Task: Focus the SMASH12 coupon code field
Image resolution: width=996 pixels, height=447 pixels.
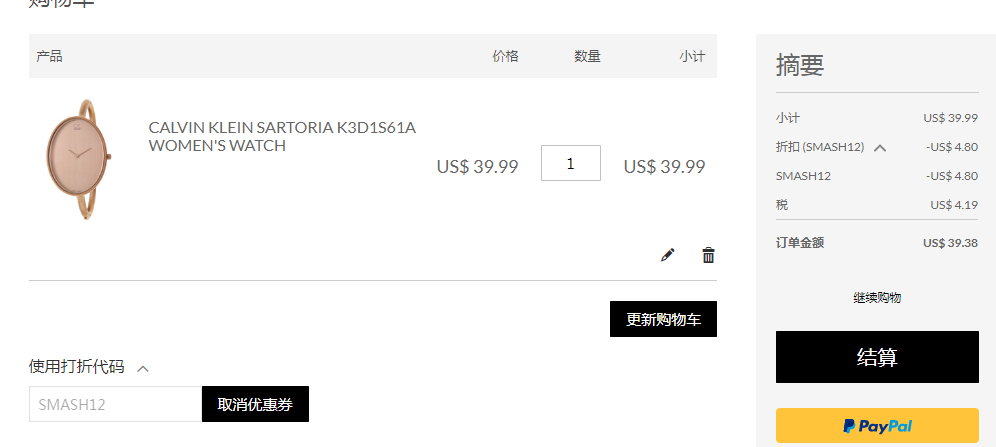Action: (x=115, y=404)
